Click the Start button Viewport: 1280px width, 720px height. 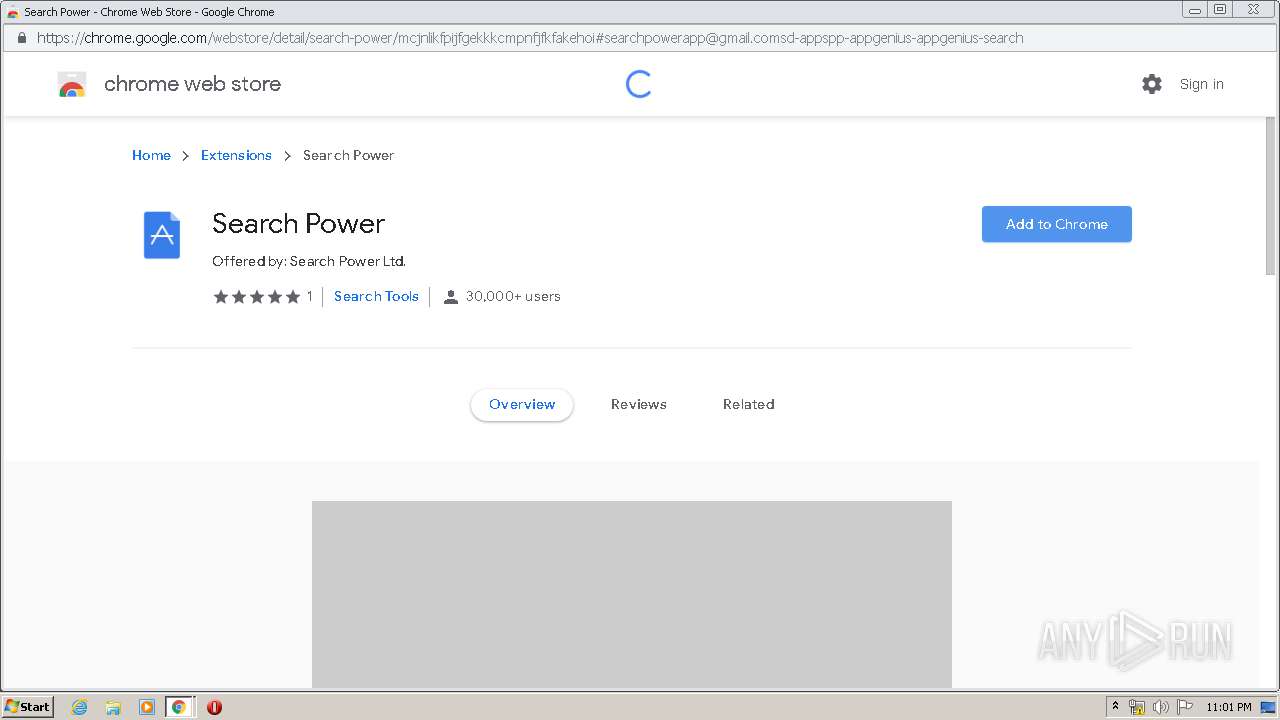(x=27, y=707)
